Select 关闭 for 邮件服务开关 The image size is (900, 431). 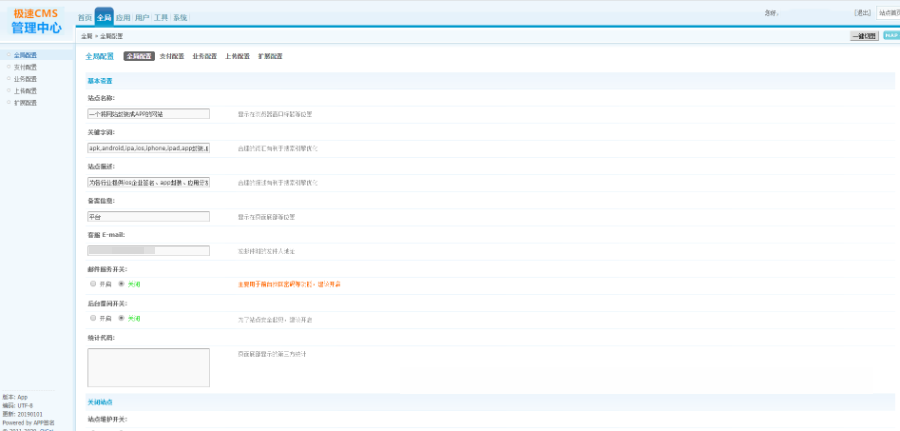point(121,284)
